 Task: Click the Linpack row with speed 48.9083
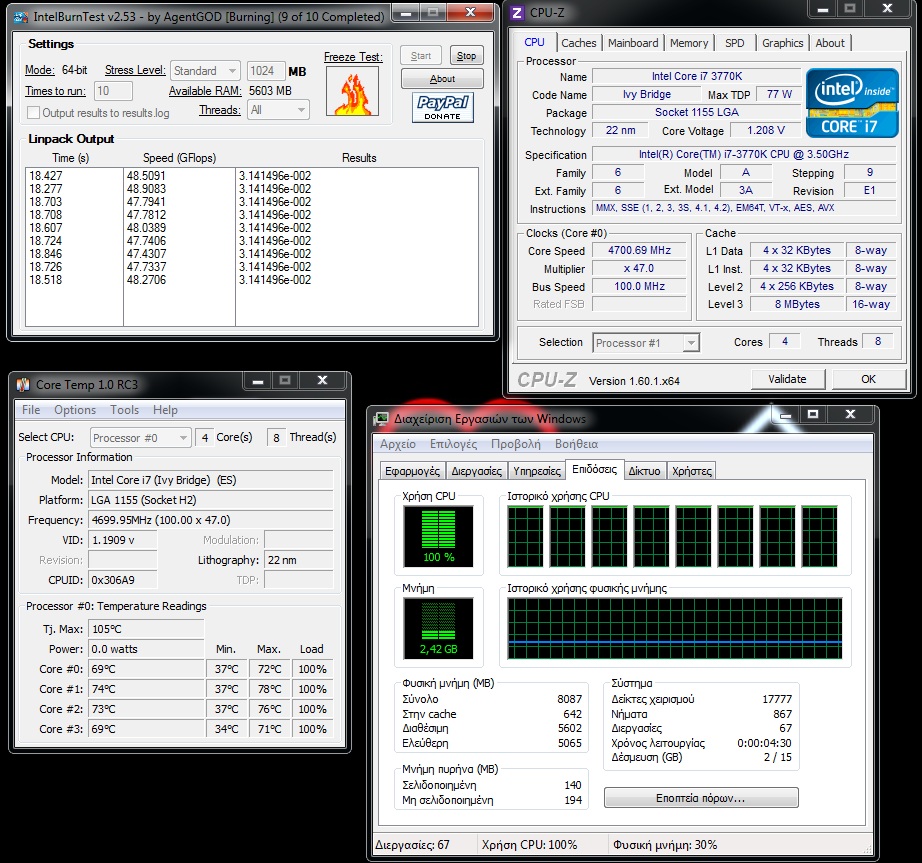pyautogui.click(x=252, y=189)
